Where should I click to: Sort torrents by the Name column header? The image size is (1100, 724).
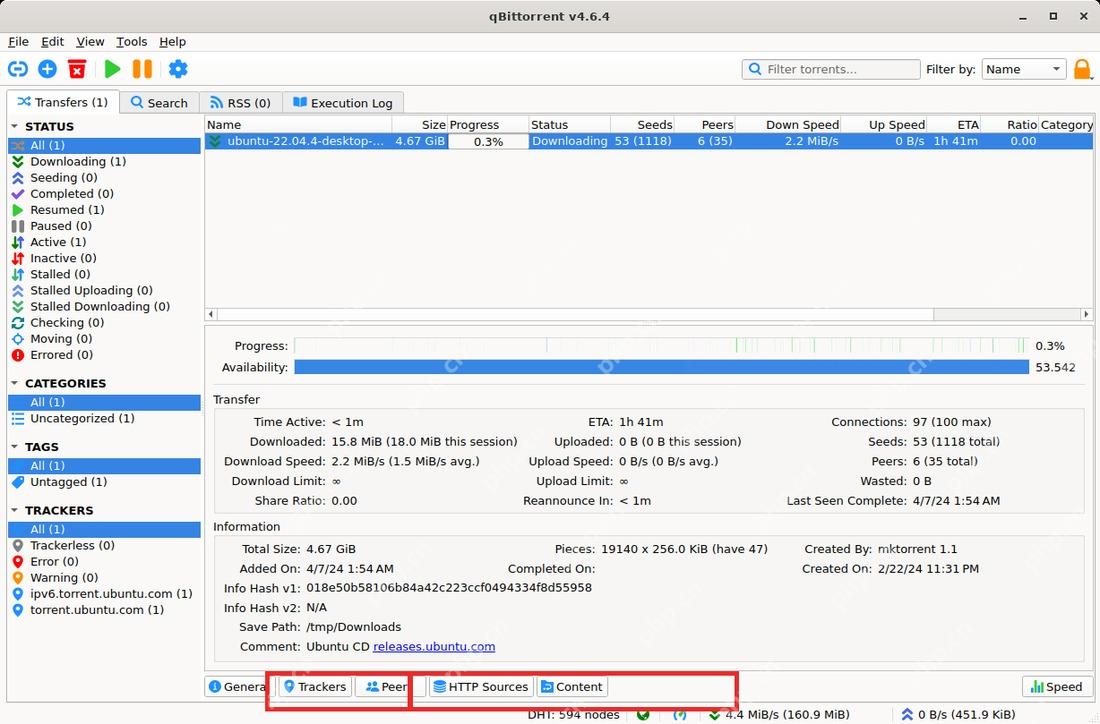pos(298,125)
